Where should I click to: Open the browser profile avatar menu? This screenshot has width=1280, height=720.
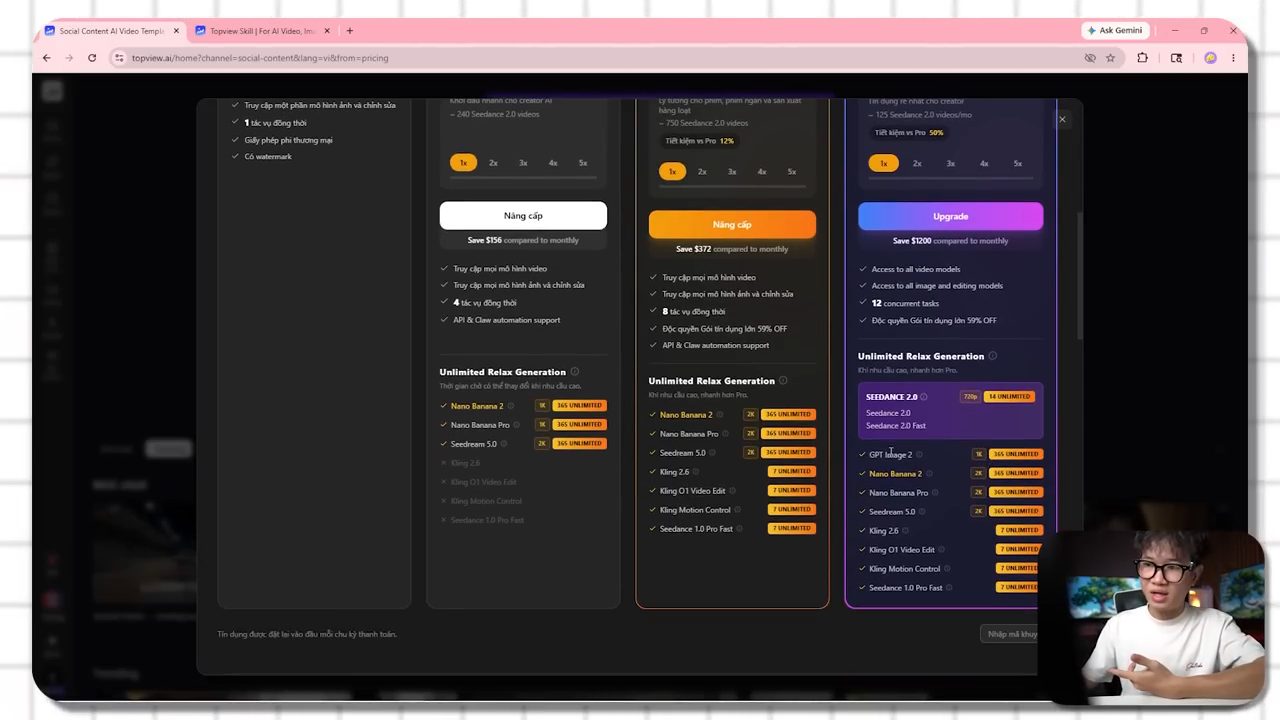click(1210, 58)
